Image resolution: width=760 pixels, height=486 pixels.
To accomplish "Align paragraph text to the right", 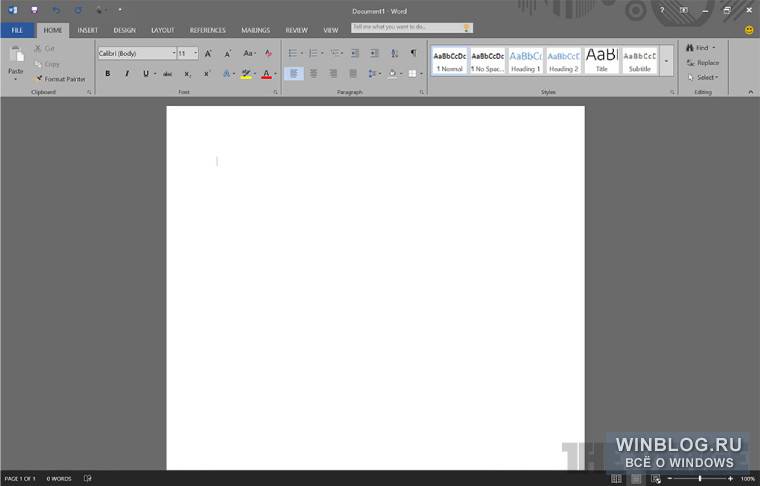I will (x=333, y=74).
